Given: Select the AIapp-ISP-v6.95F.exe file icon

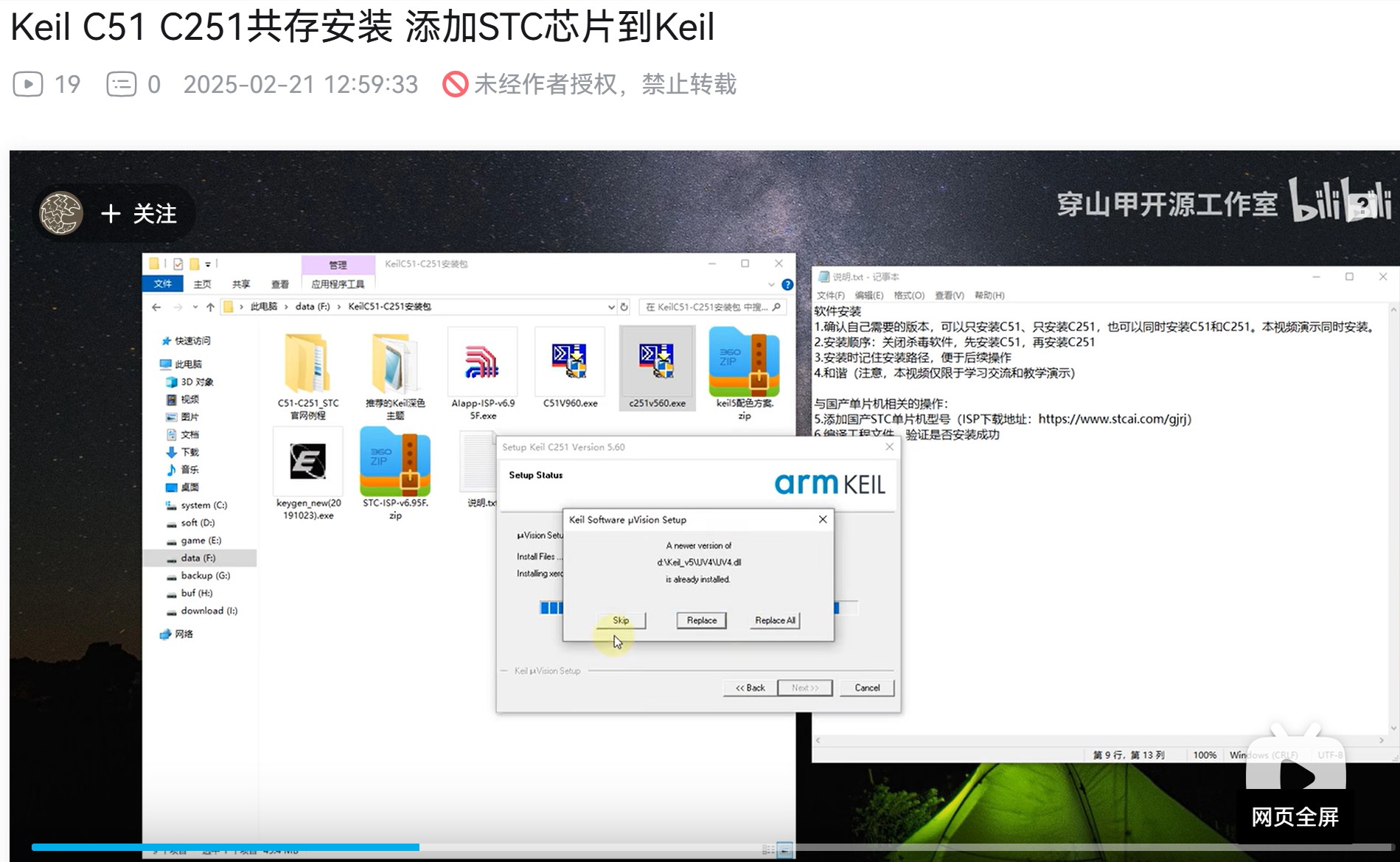Looking at the screenshot, I should point(483,363).
